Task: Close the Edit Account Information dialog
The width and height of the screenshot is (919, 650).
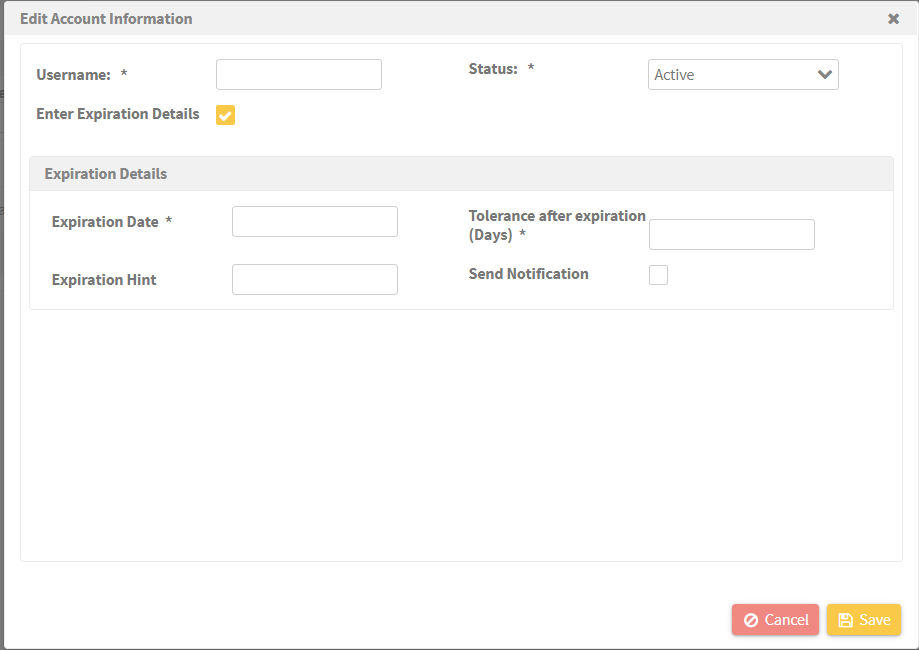Action: [x=893, y=19]
